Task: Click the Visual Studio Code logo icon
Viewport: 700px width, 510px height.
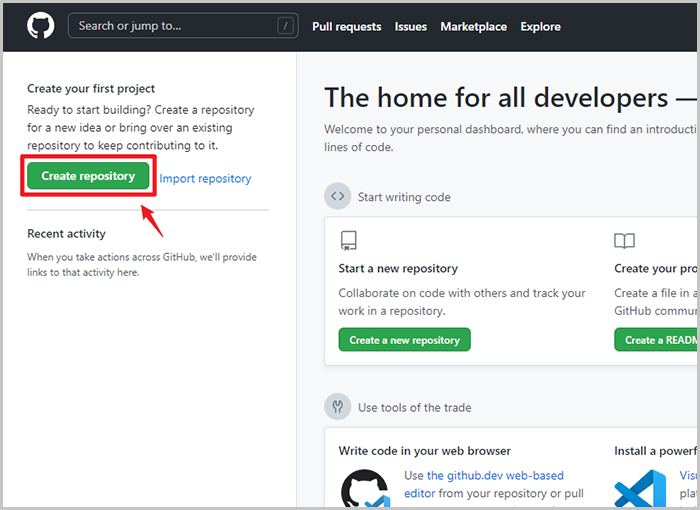Action: [x=640, y=489]
